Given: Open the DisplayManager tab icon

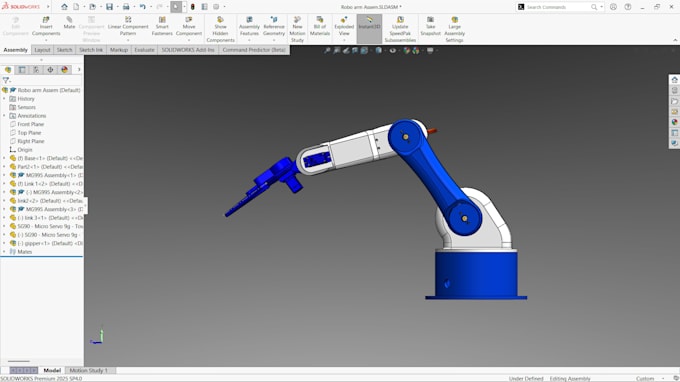Looking at the screenshot, I should pyautogui.click(x=65, y=70).
